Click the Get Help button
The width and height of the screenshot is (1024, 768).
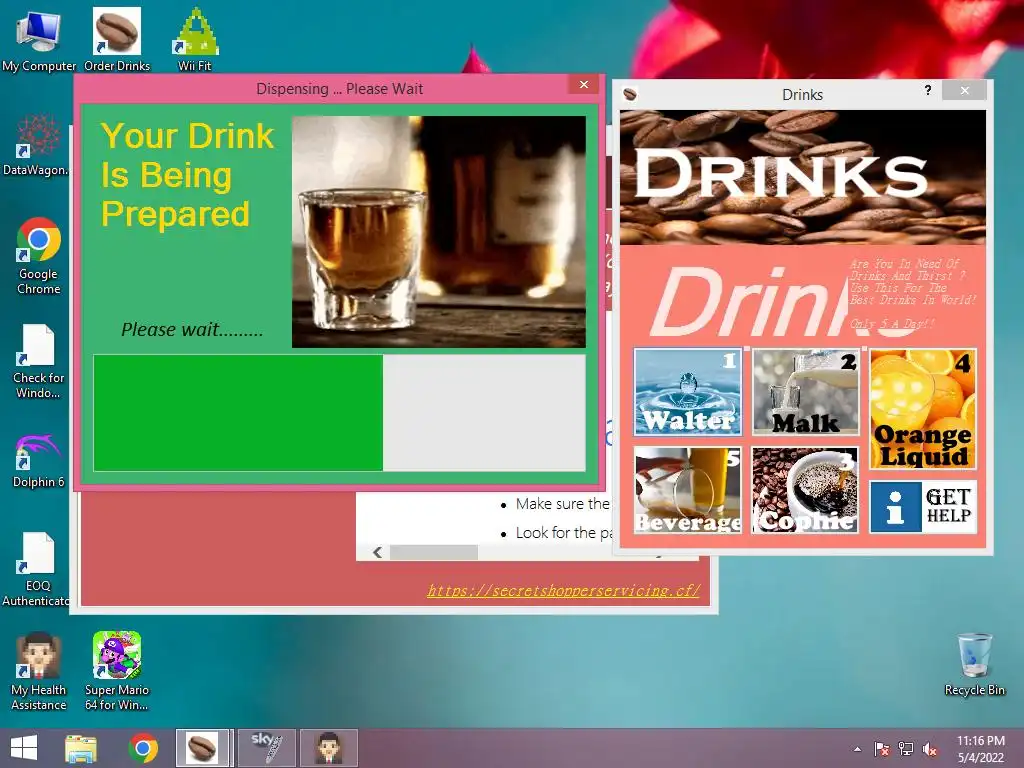click(923, 507)
